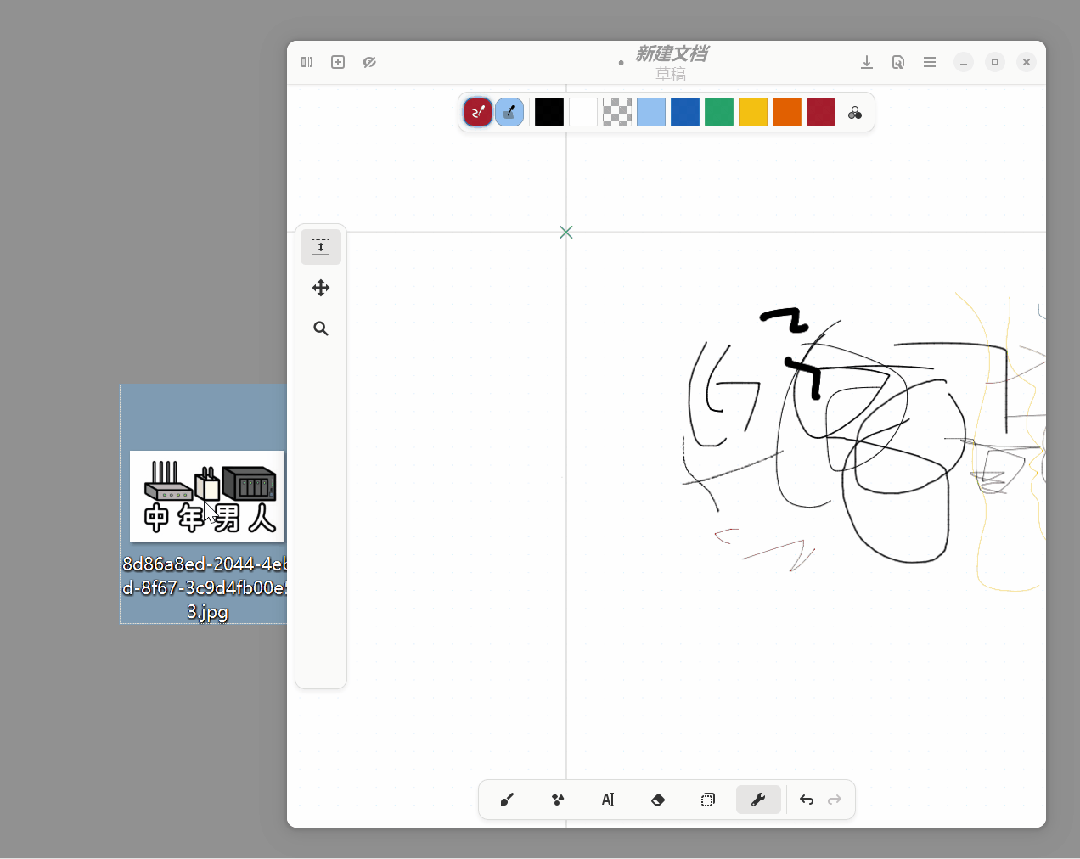The width and height of the screenshot is (1080, 859).
Task: Open the zoom controls
Action: click(x=320, y=328)
